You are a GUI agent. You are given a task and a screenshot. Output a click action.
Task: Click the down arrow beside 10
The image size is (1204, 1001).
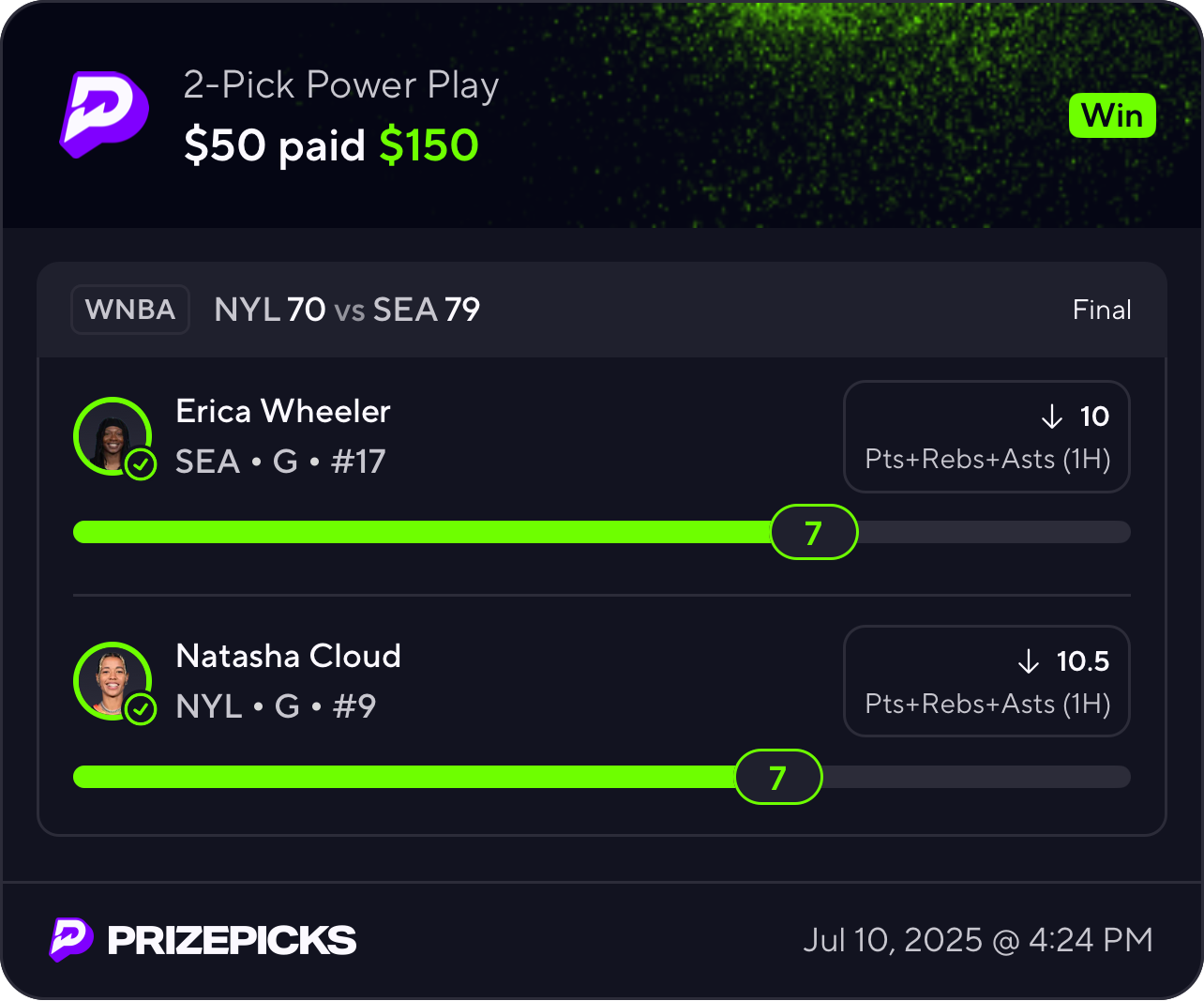[x=1052, y=417]
